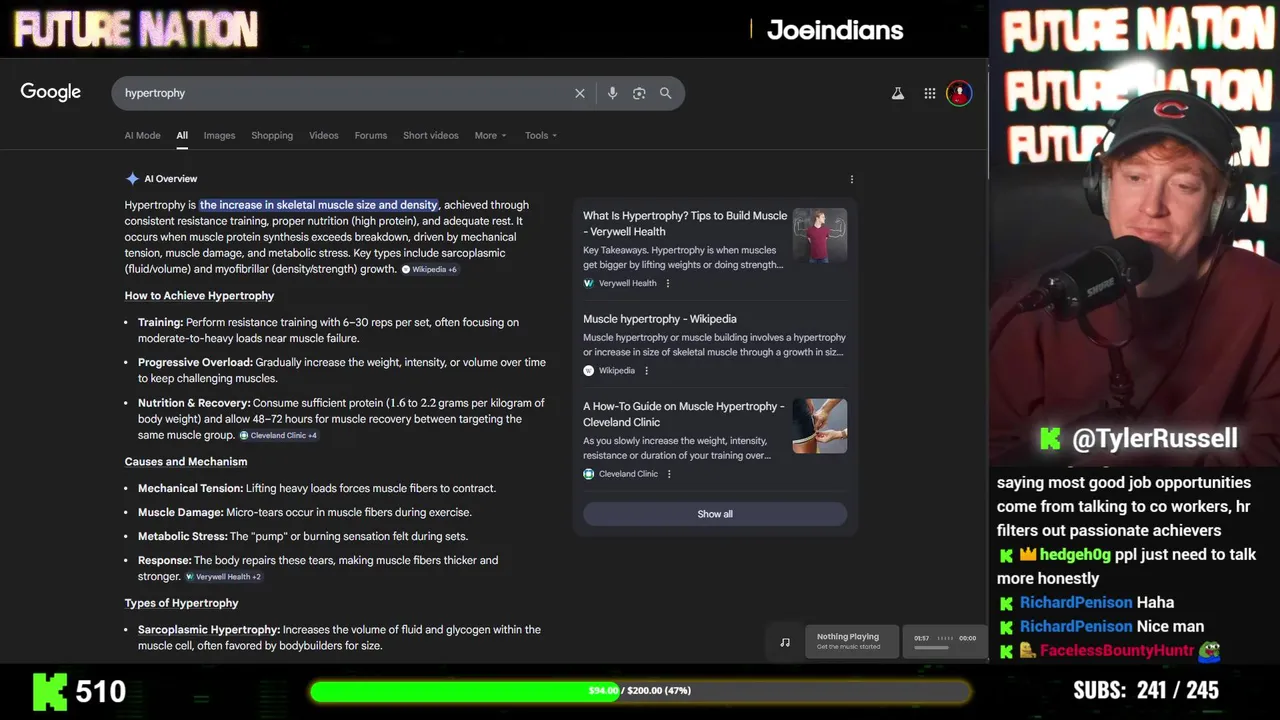Switch to Short videos tab
This screenshot has width=1280, height=720.
(x=430, y=135)
